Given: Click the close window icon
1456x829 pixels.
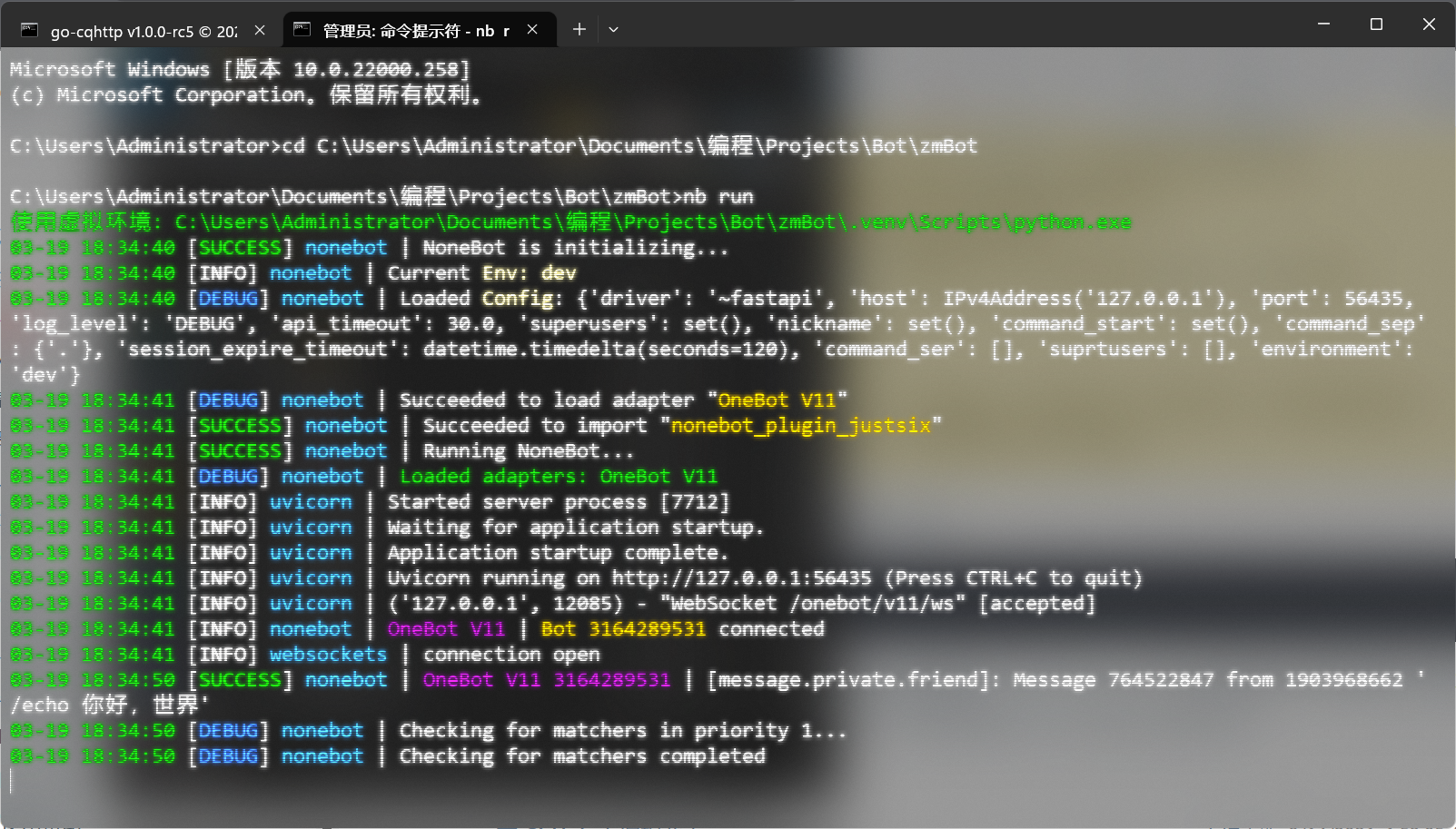Looking at the screenshot, I should [x=1428, y=25].
